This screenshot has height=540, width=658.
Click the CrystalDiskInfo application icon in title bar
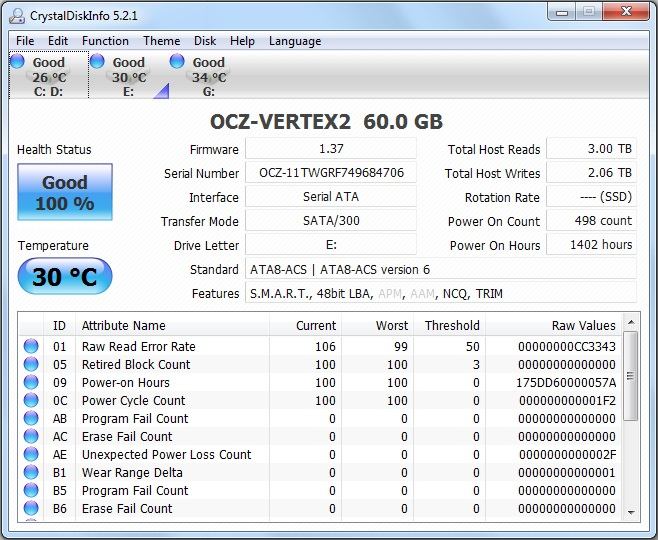click(x=17, y=16)
